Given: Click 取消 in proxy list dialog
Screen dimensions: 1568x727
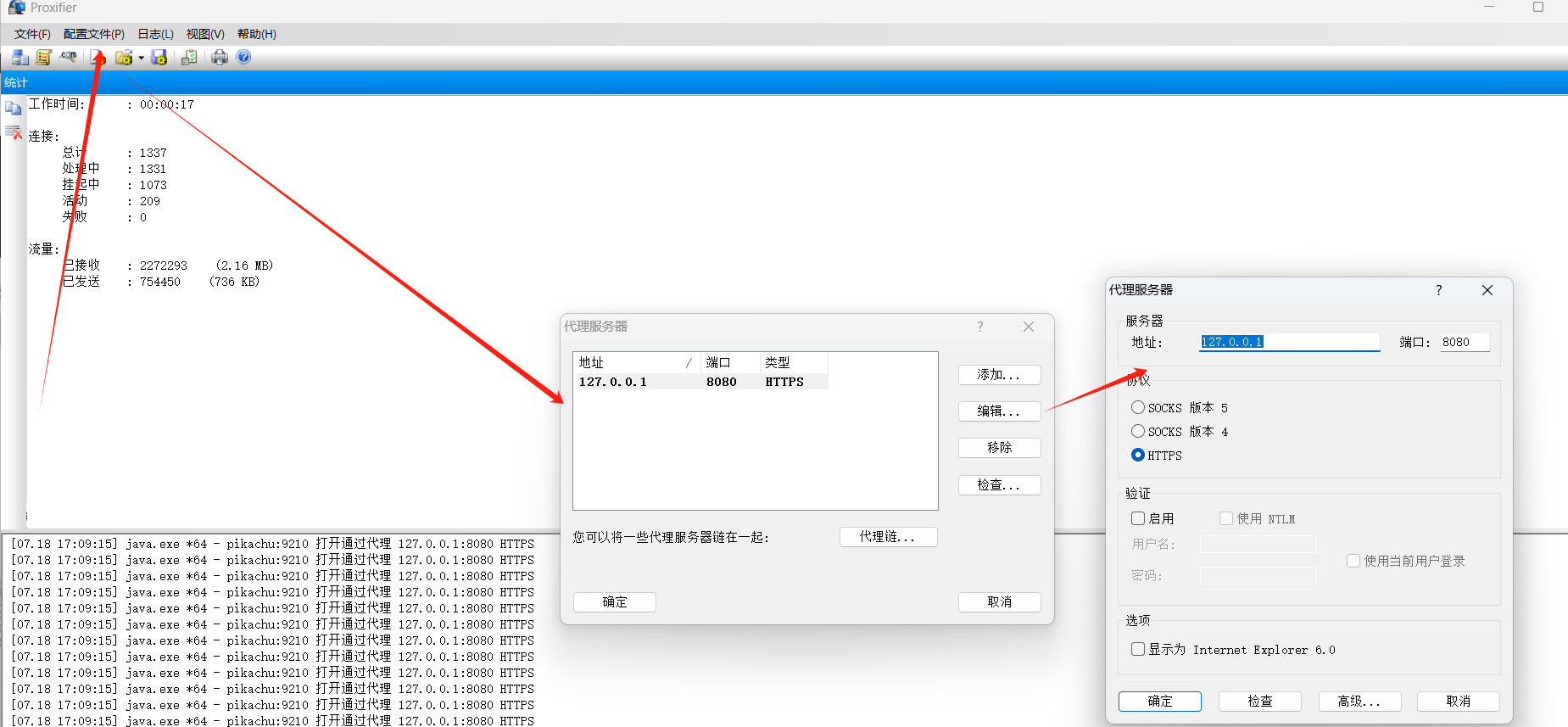Looking at the screenshot, I should 999,602.
